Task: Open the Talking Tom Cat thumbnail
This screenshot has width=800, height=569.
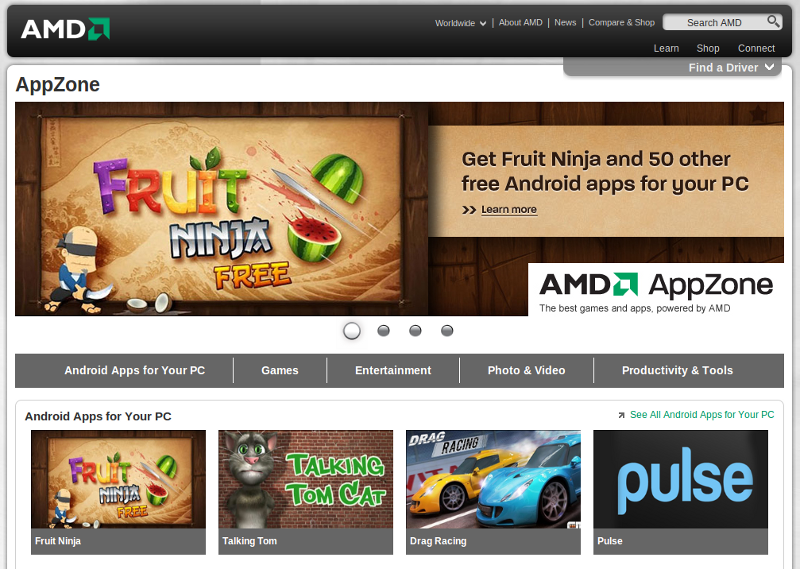Action: click(306, 479)
